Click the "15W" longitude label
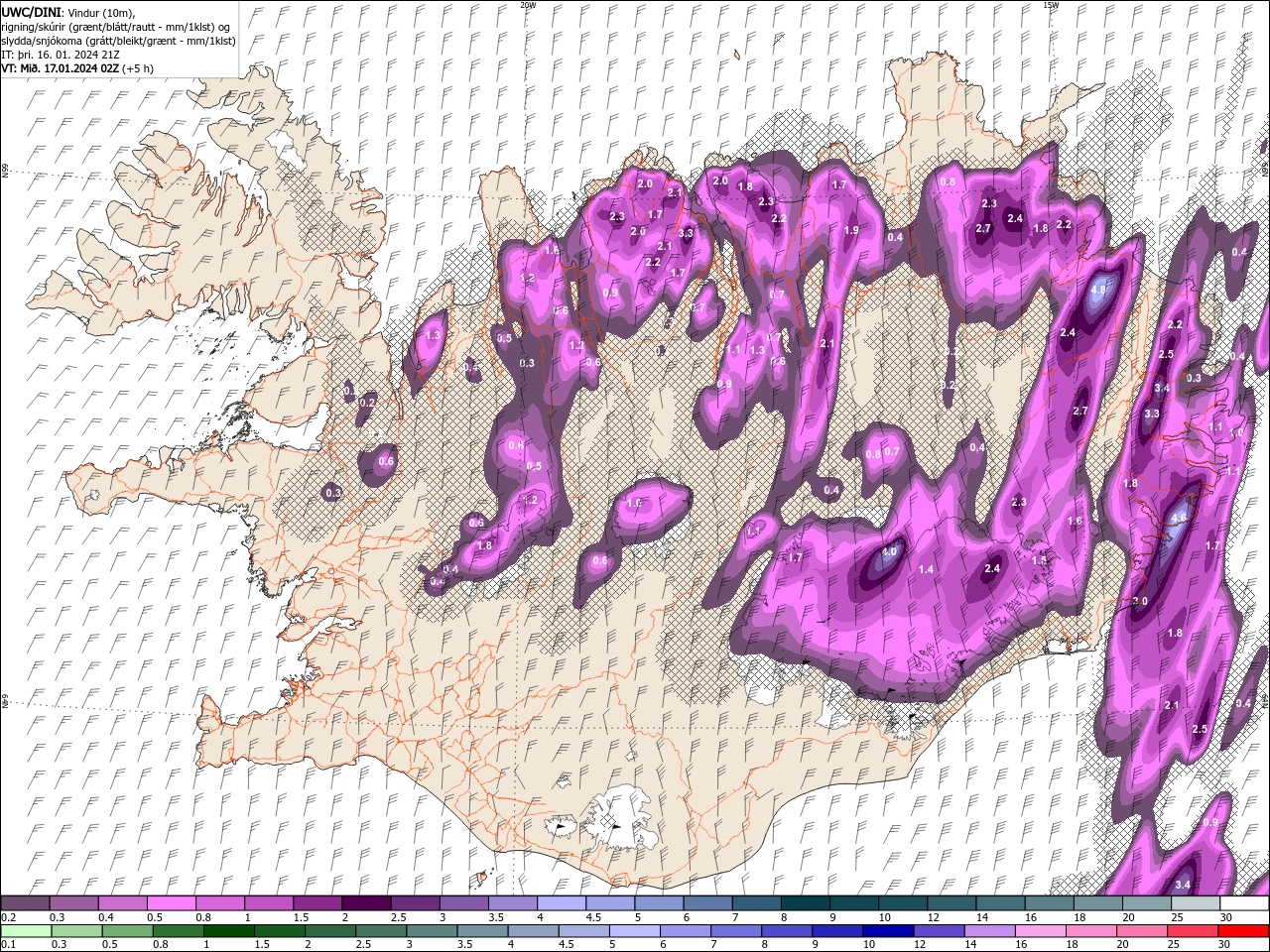Screen dimensions: 1270x952 (x=1051, y=5)
